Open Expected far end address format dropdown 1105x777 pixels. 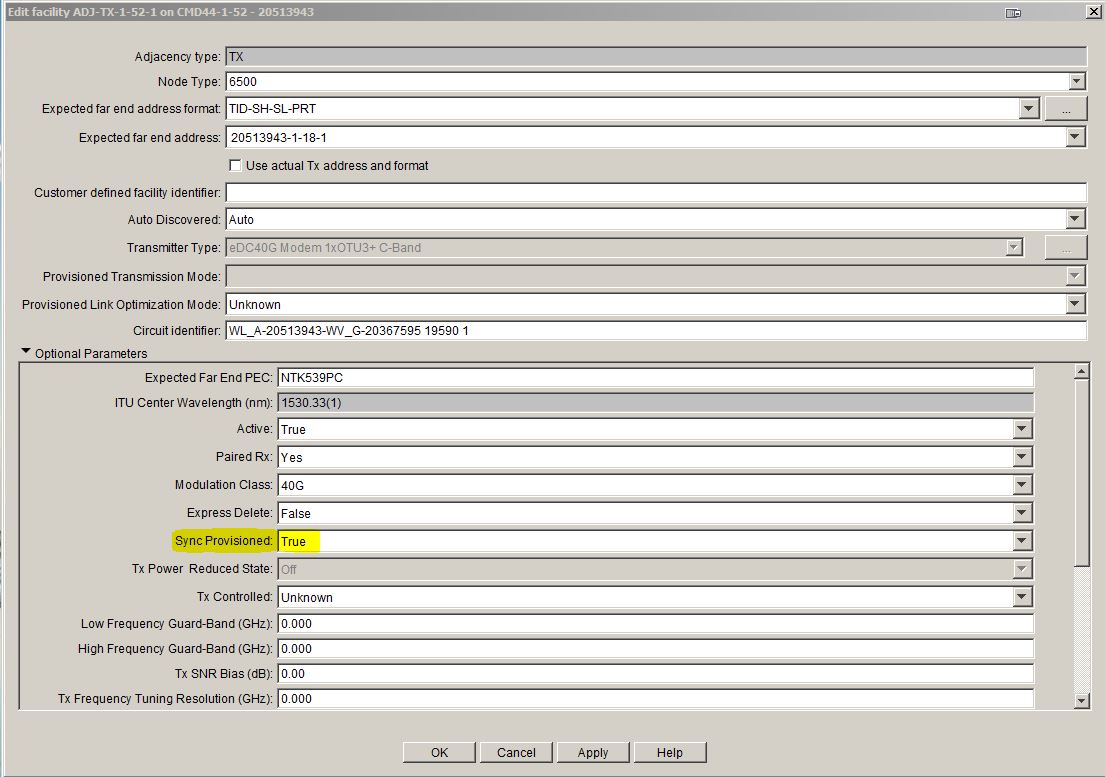[1028, 108]
